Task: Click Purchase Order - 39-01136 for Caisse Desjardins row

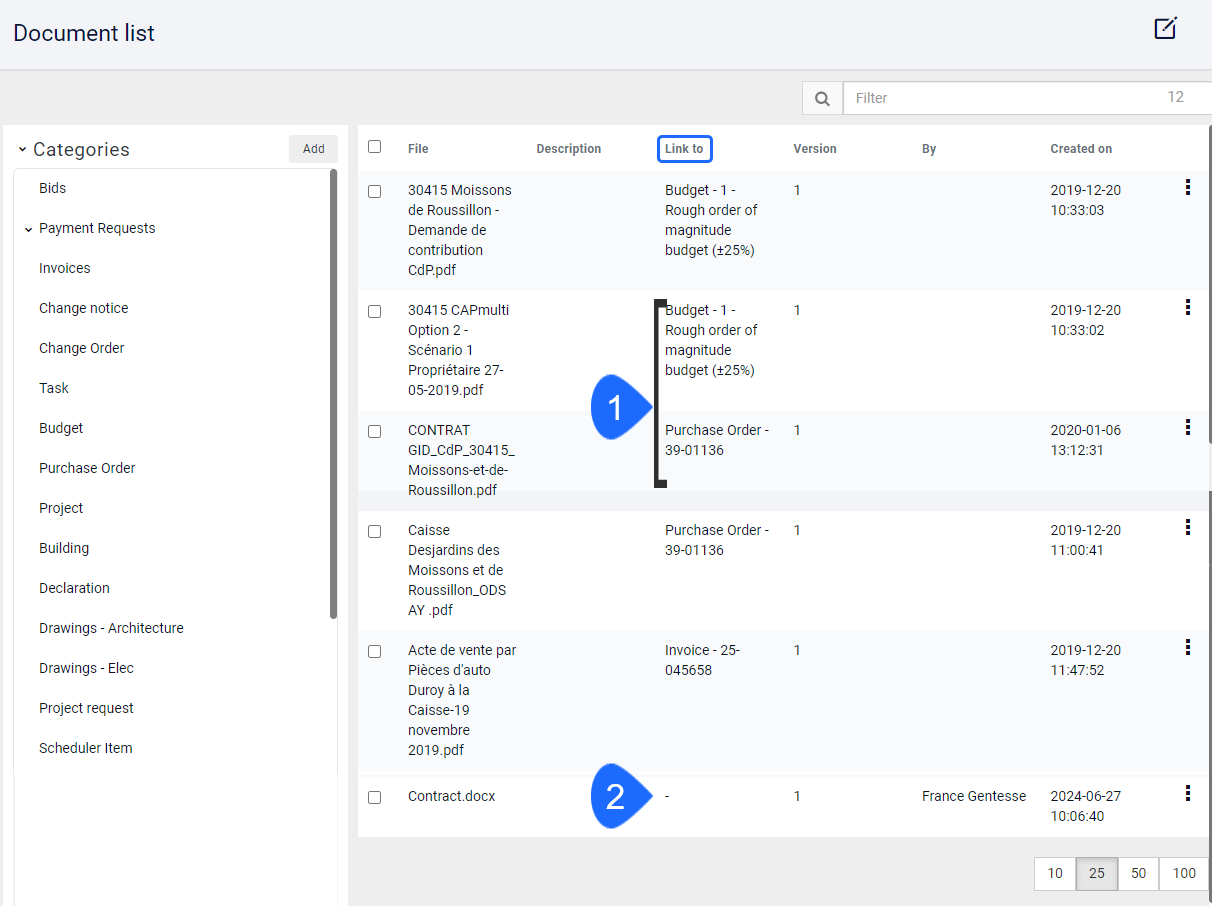Action: (x=717, y=540)
